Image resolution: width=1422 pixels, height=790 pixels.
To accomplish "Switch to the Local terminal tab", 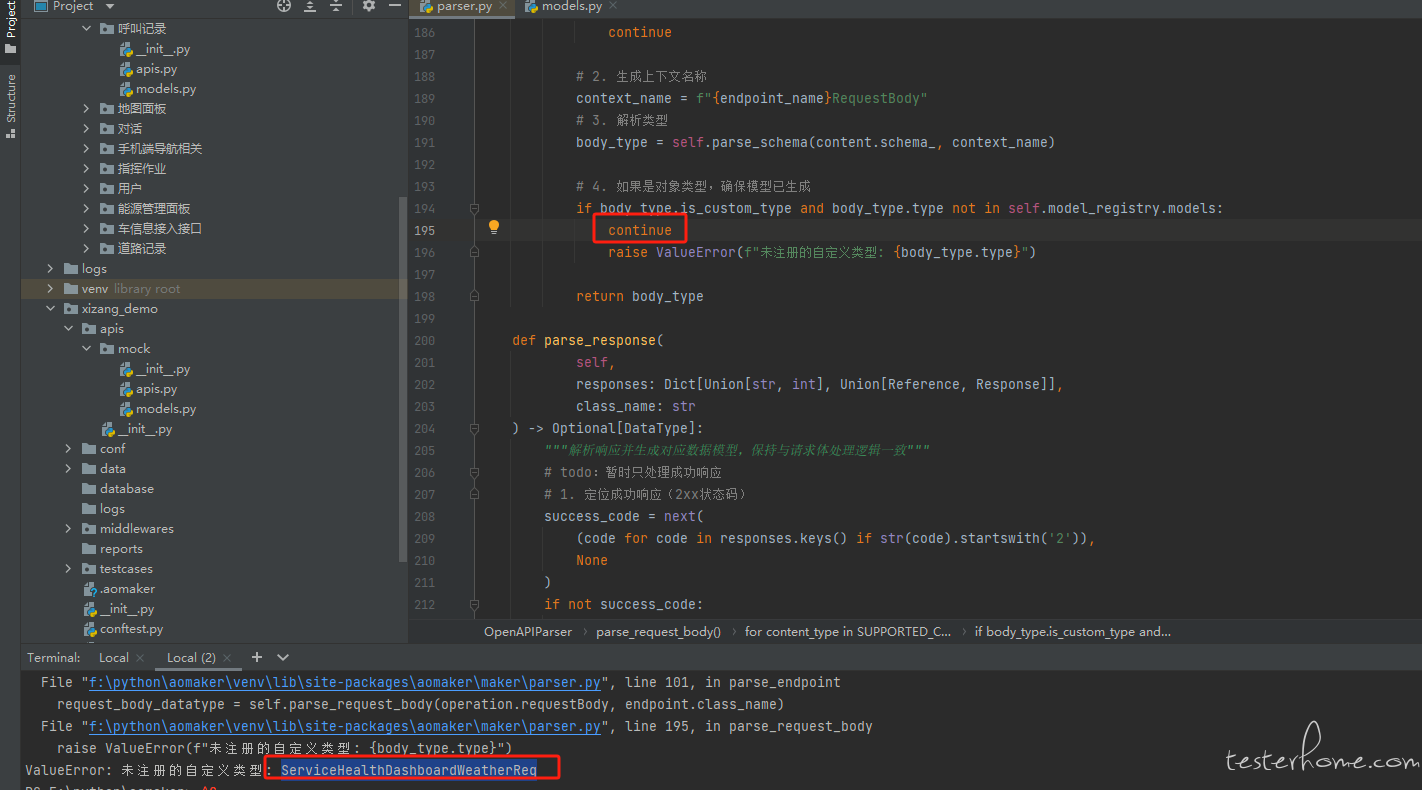I will pos(114,657).
